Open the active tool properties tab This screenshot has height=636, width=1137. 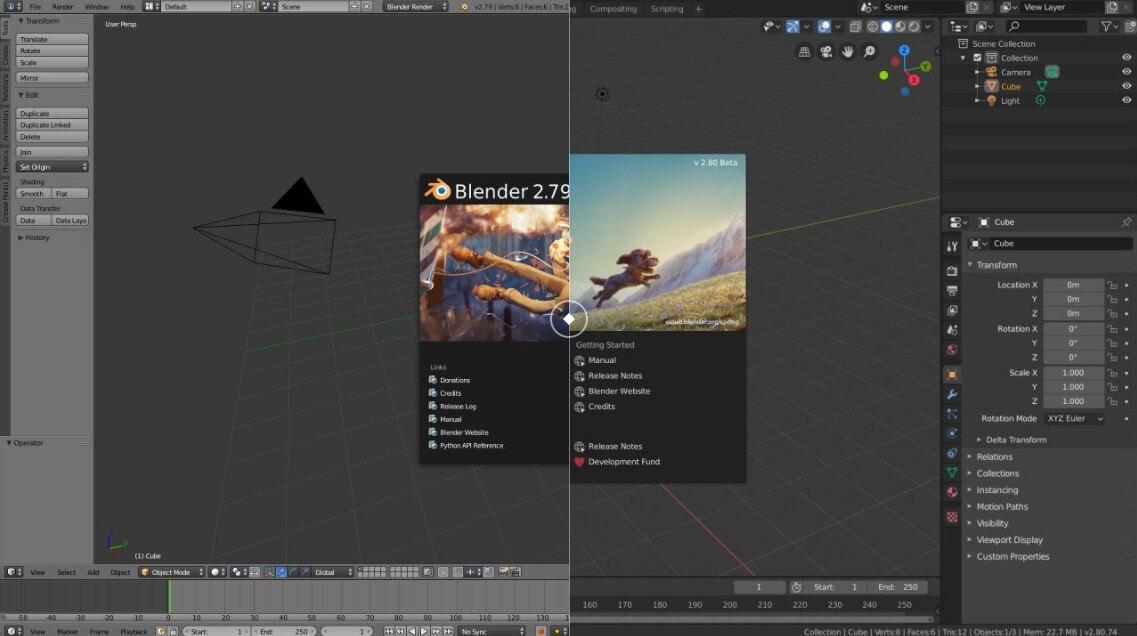click(x=952, y=247)
